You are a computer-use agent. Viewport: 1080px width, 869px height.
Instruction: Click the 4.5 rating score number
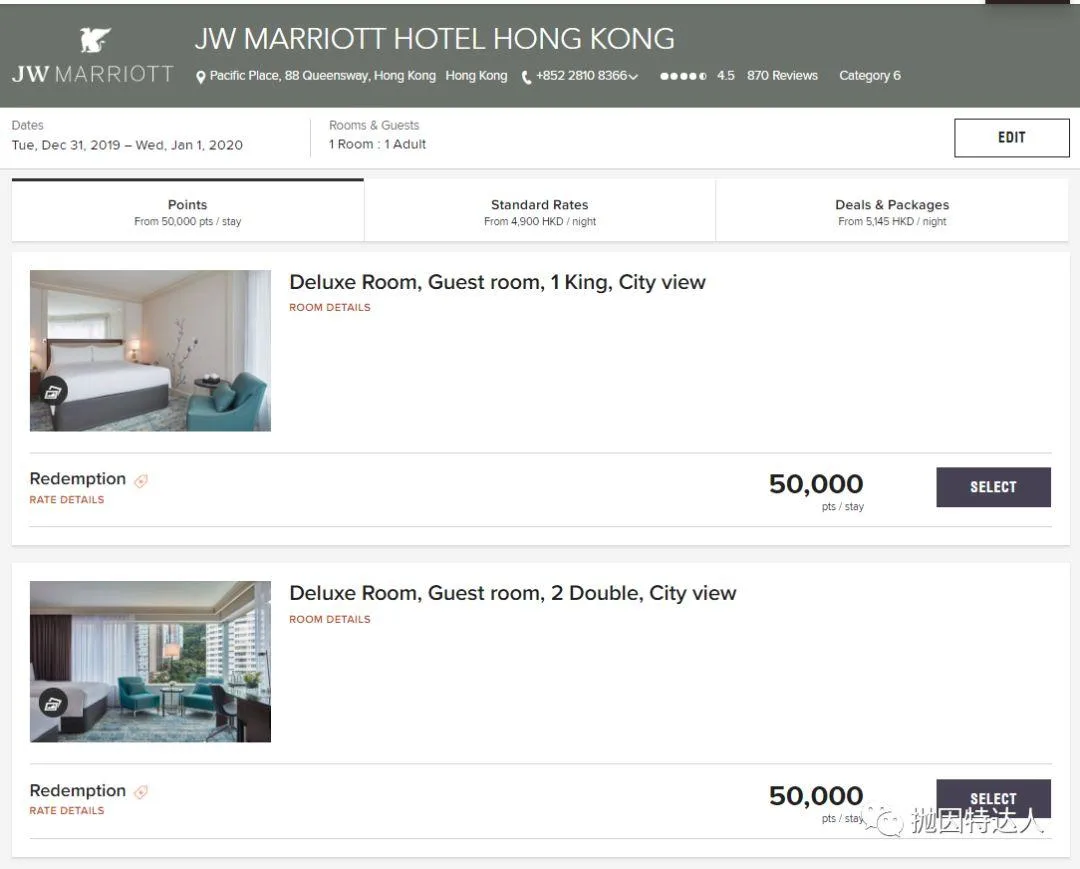pyautogui.click(x=725, y=76)
